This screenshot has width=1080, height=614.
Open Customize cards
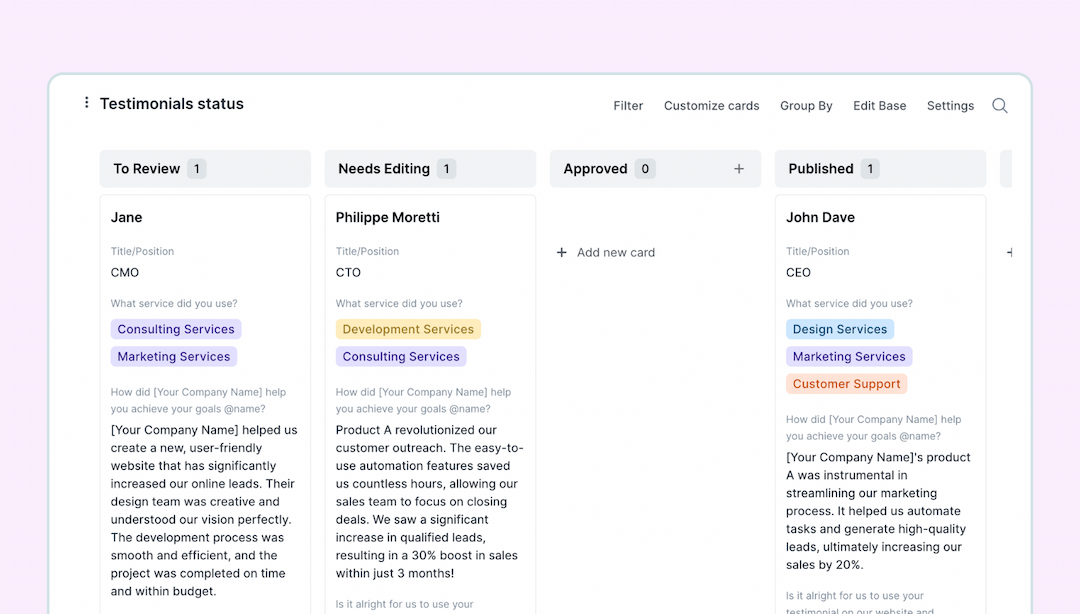[711, 105]
